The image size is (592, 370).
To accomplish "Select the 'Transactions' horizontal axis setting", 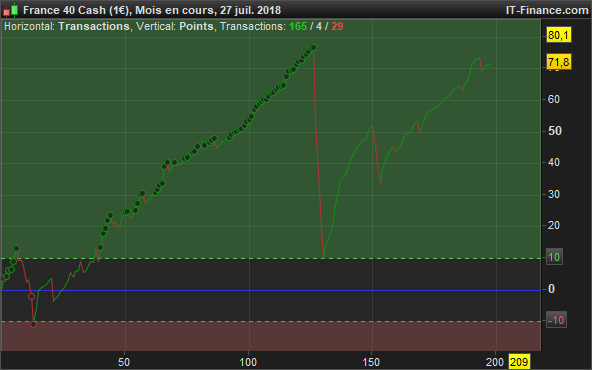I will point(94,26).
